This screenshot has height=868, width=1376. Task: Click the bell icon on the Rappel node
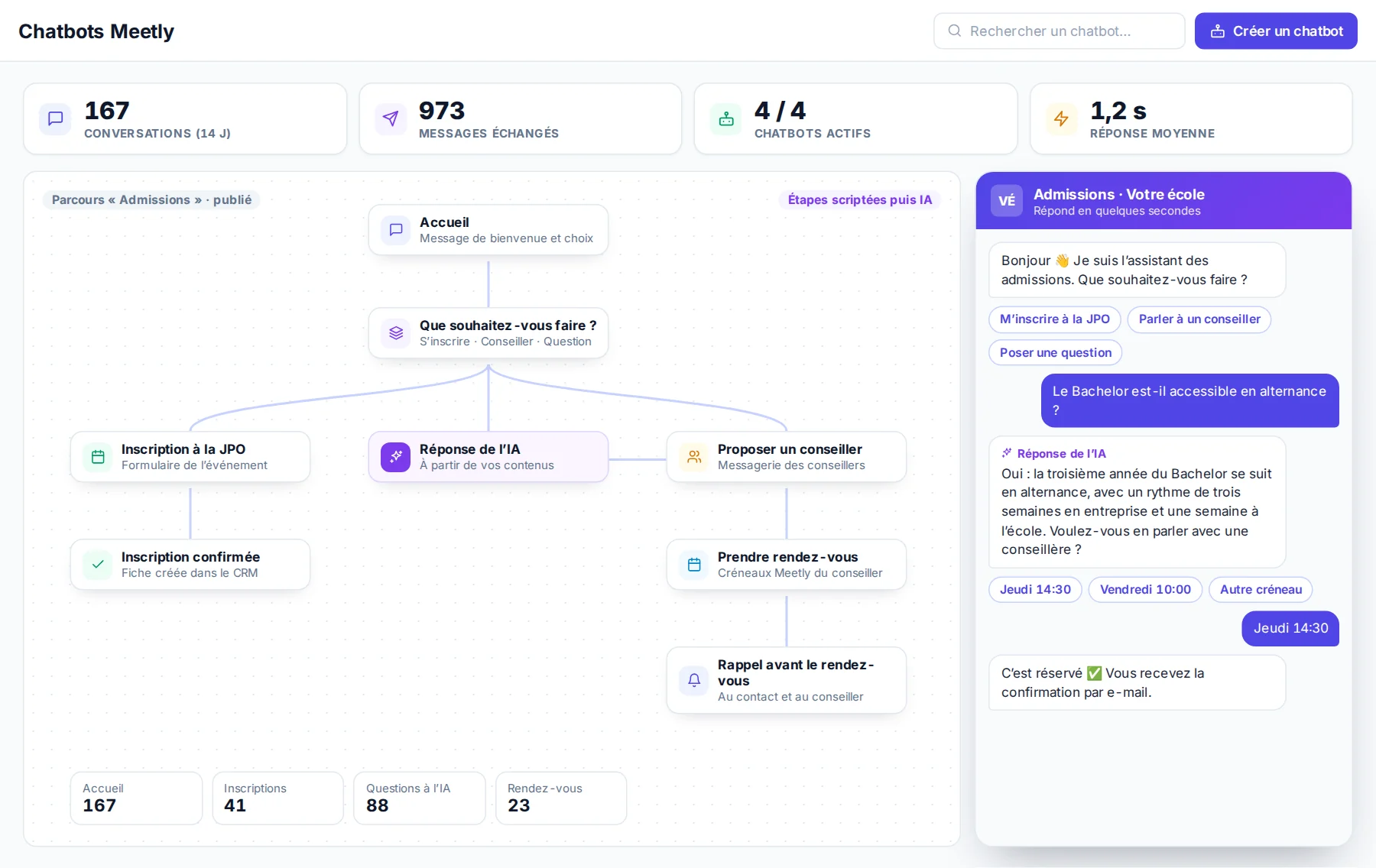694,680
